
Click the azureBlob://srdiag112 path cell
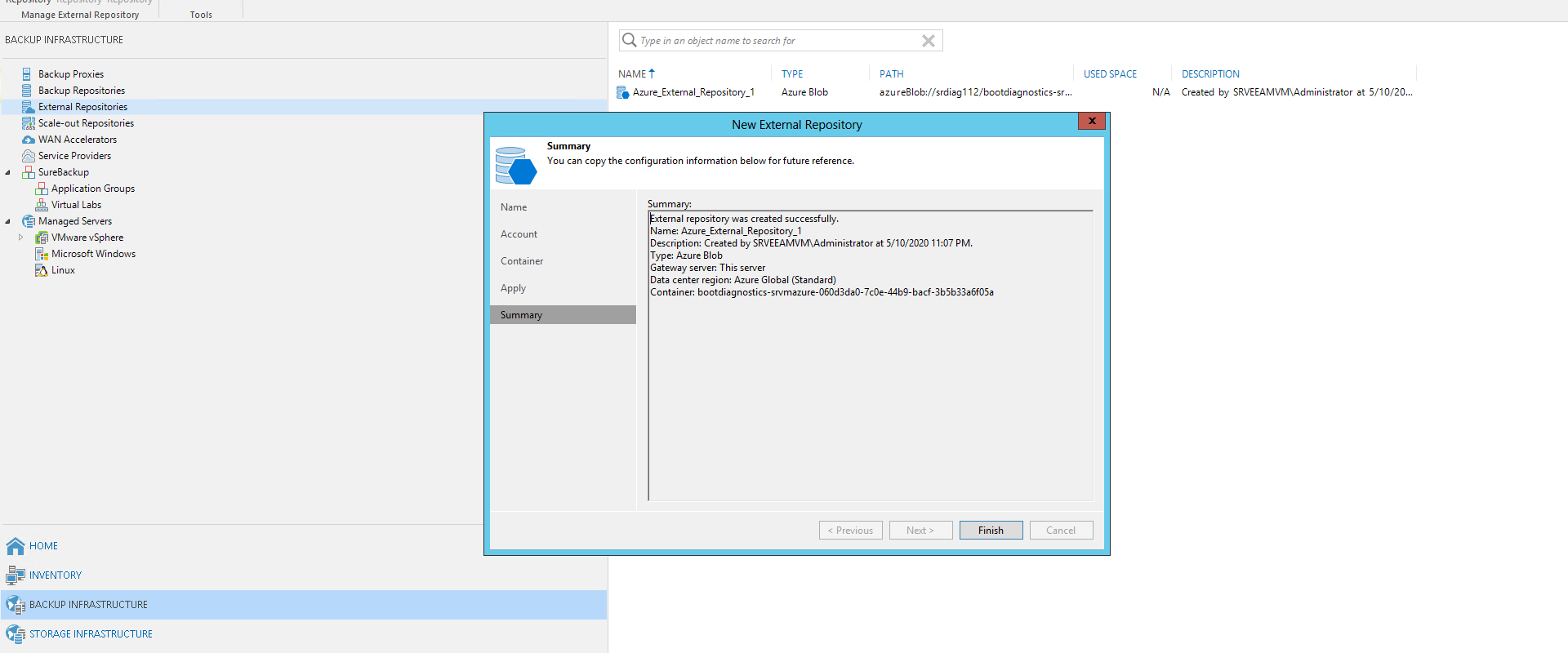tap(975, 92)
